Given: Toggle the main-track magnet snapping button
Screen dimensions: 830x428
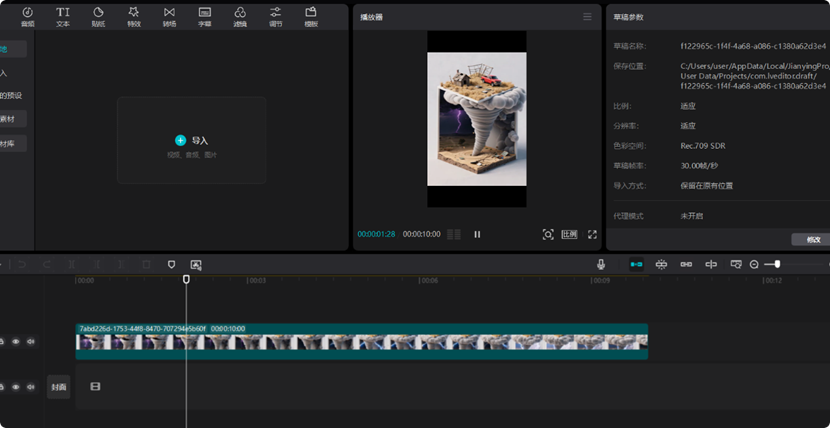Looking at the screenshot, I should [636, 264].
